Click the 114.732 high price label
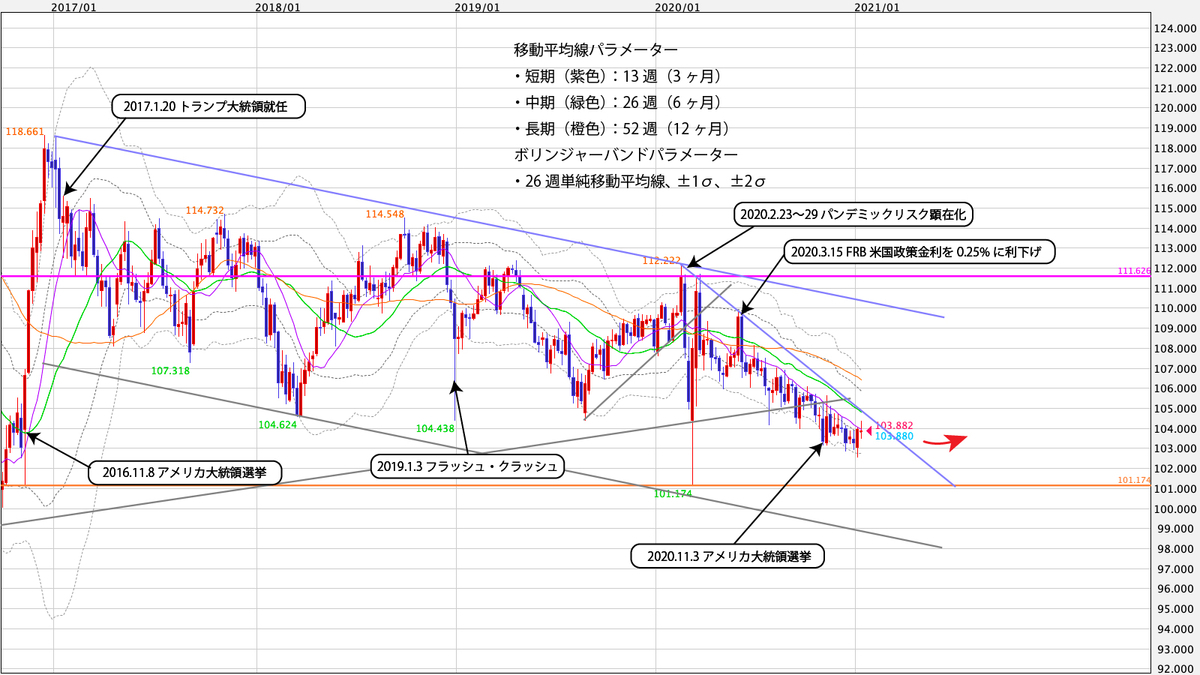 coord(204,209)
